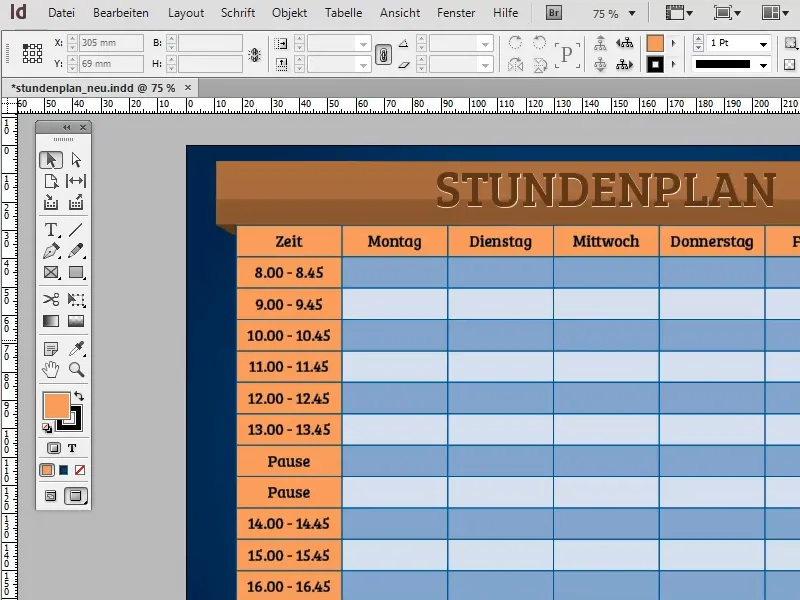Swap fill and stroke colors arrow
800x600 pixels.
(79, 395)
